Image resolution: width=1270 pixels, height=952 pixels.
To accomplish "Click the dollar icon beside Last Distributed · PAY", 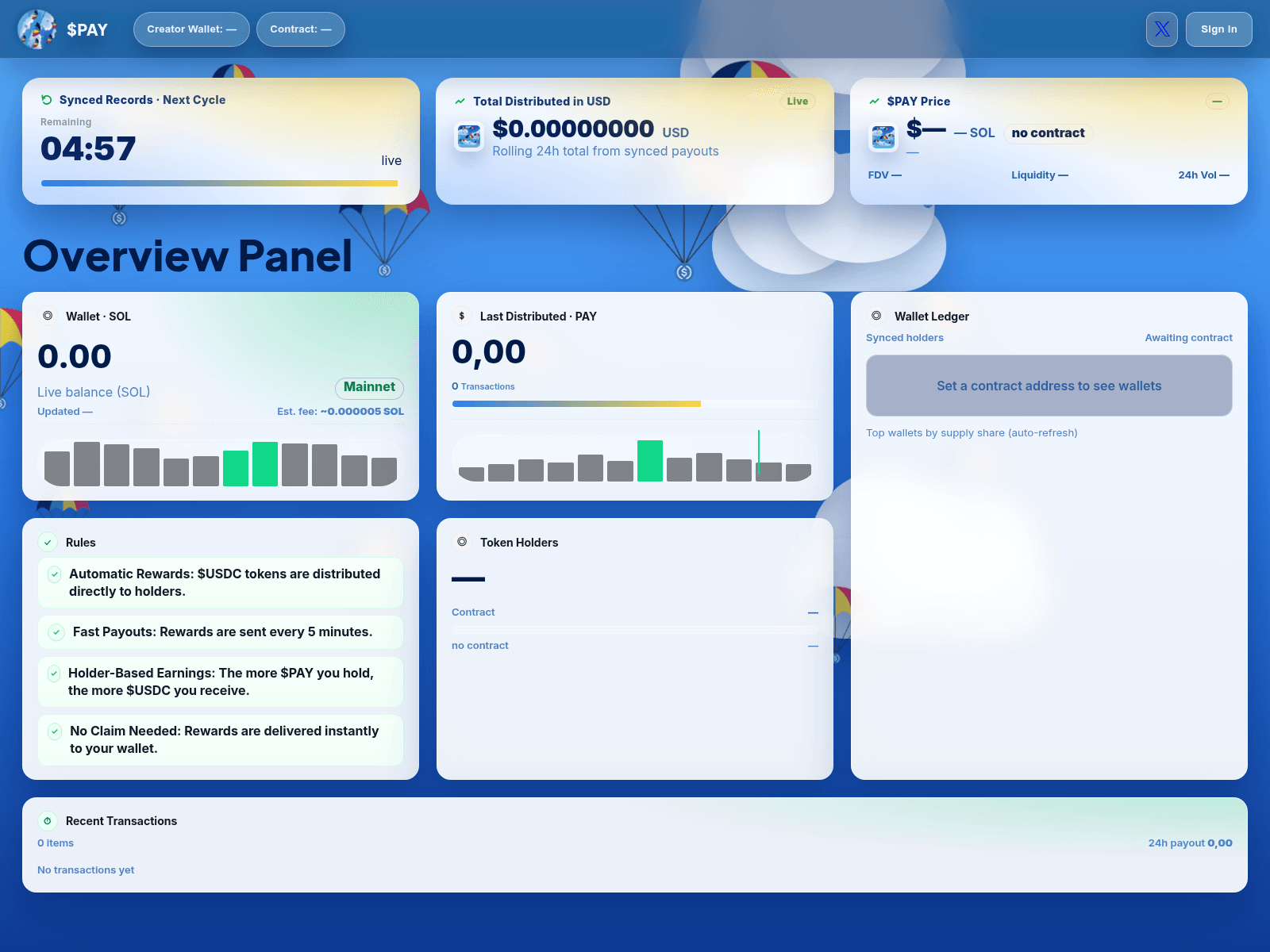I will [462, 316].
